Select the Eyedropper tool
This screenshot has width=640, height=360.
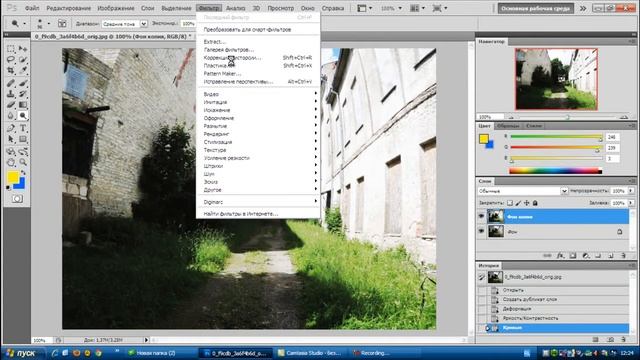(x=23, y=70)
